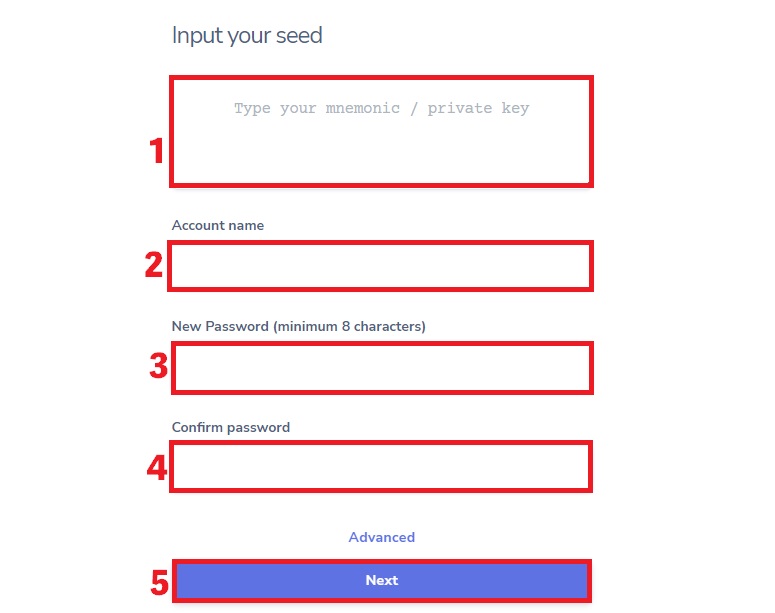Viewport: 775px width, 613px height.
Task: Expand the Advanced settings section
Action: [382, 537]
